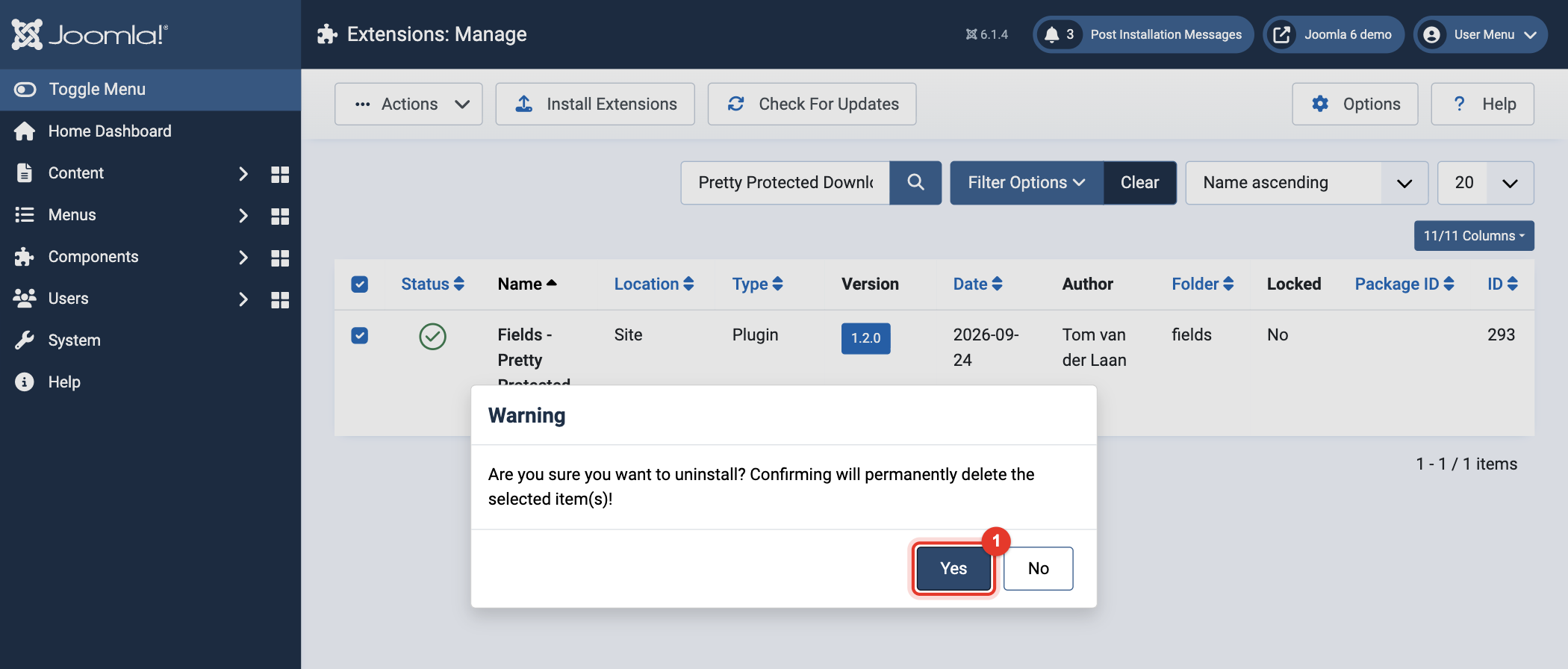Open the Users menu

click(68, 299)
